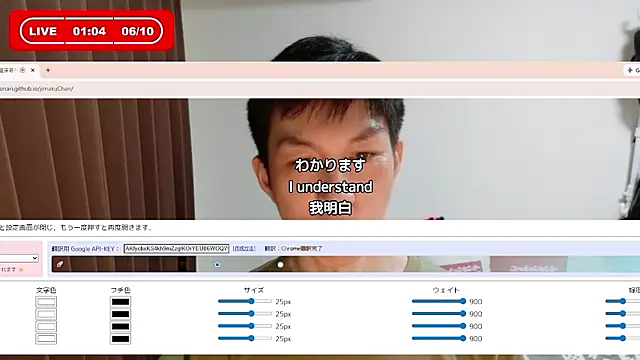The image size is (640, 360).
Task: Click first row サイズ slider
Action: (245, 301)
